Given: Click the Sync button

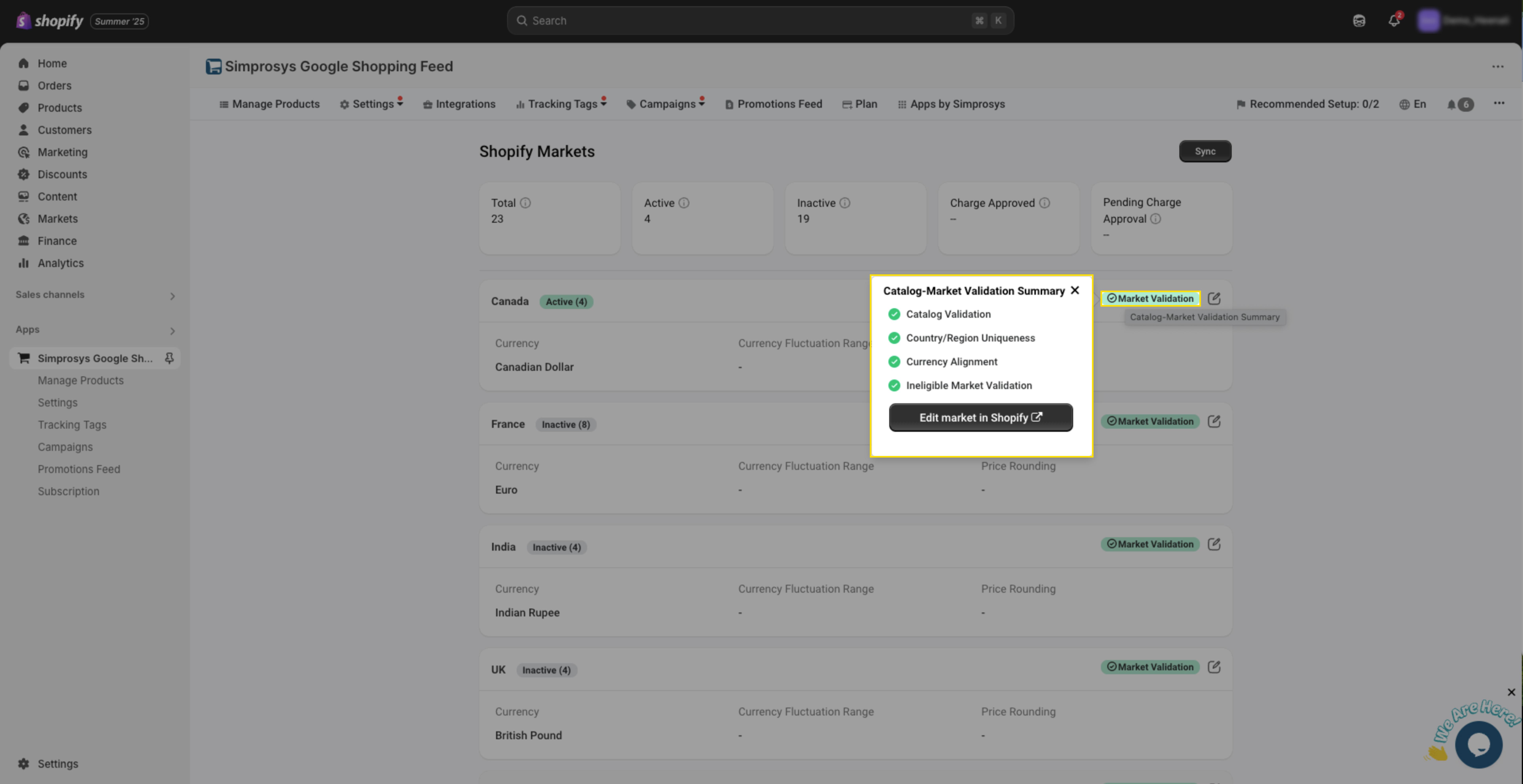Looking at the screenshot, I should (1205, 151).
